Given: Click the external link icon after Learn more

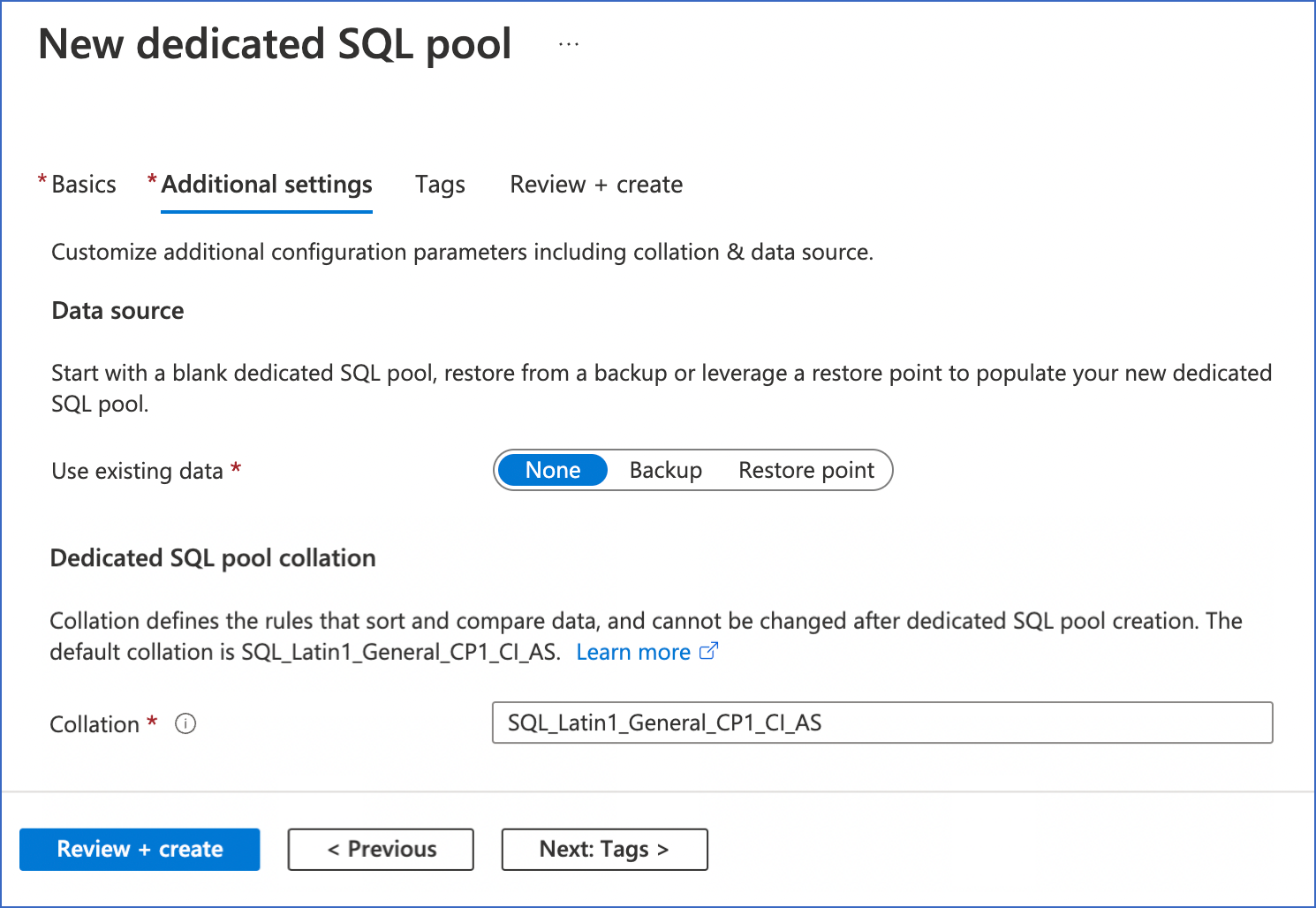Looking at the screenshot, I should coord(708,652).
